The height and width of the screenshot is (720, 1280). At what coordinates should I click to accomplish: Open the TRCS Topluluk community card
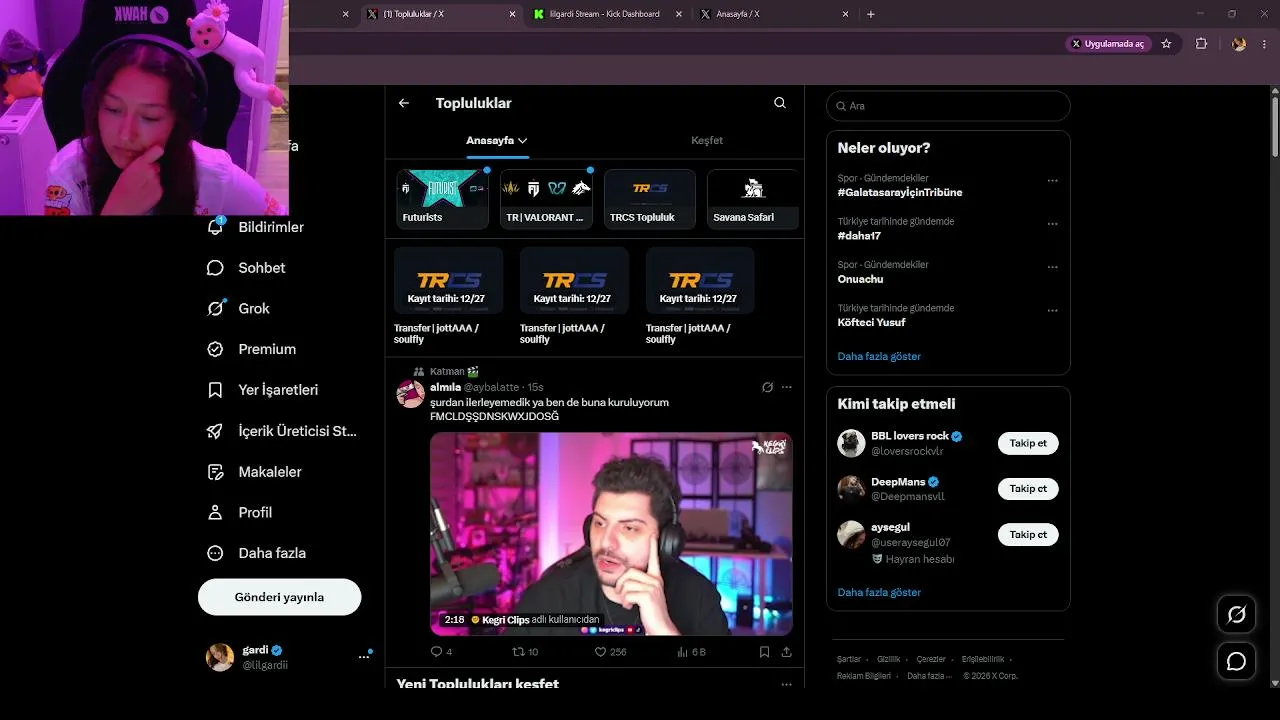click(x=650, y=199)
